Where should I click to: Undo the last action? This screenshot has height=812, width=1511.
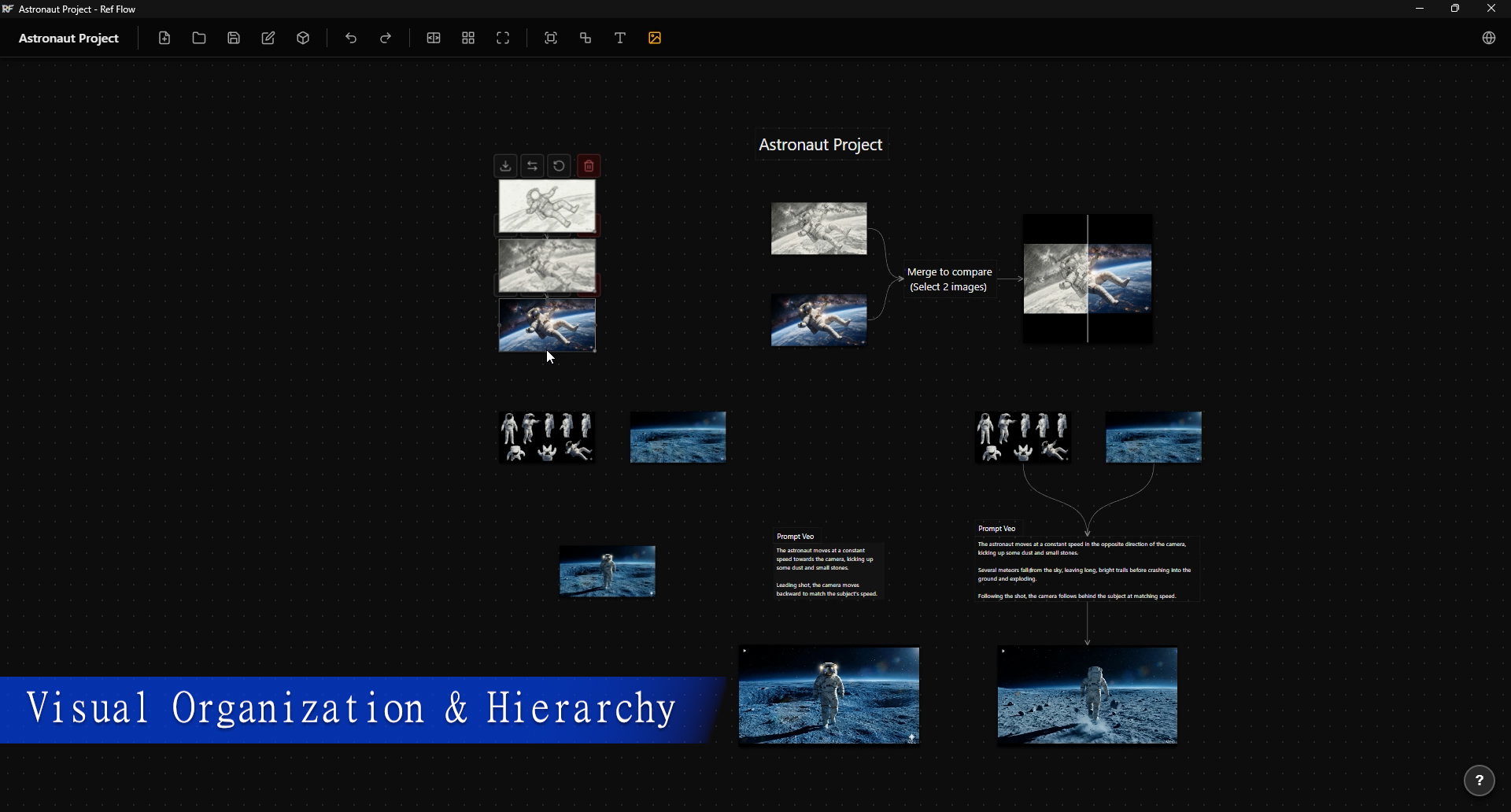[351, 38]
